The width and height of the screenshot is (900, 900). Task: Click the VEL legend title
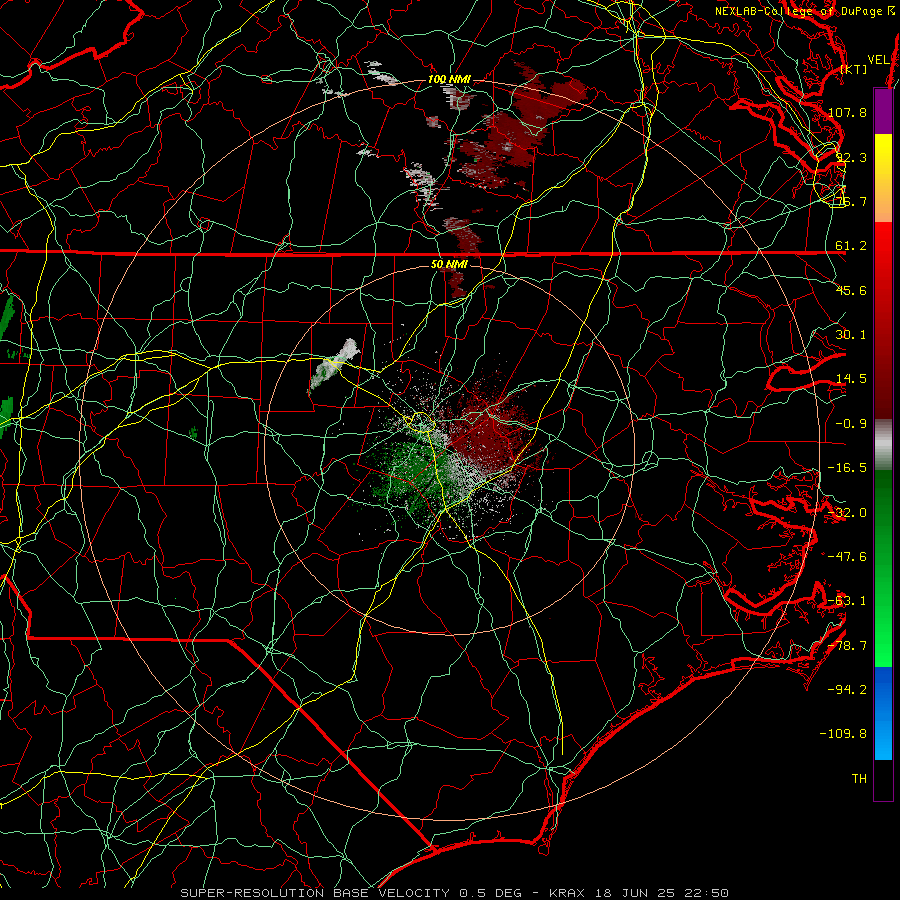pyautogui.click(x=878, y=60)
